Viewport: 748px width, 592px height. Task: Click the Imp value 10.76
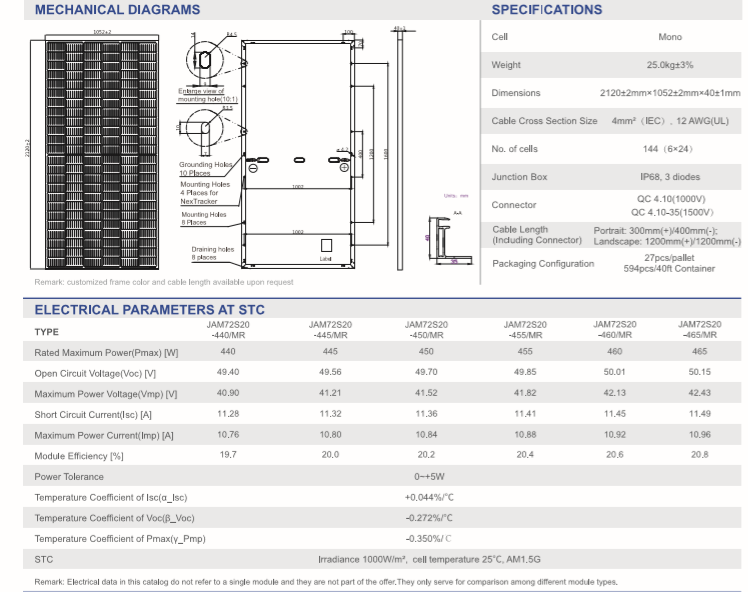point(228,435)
